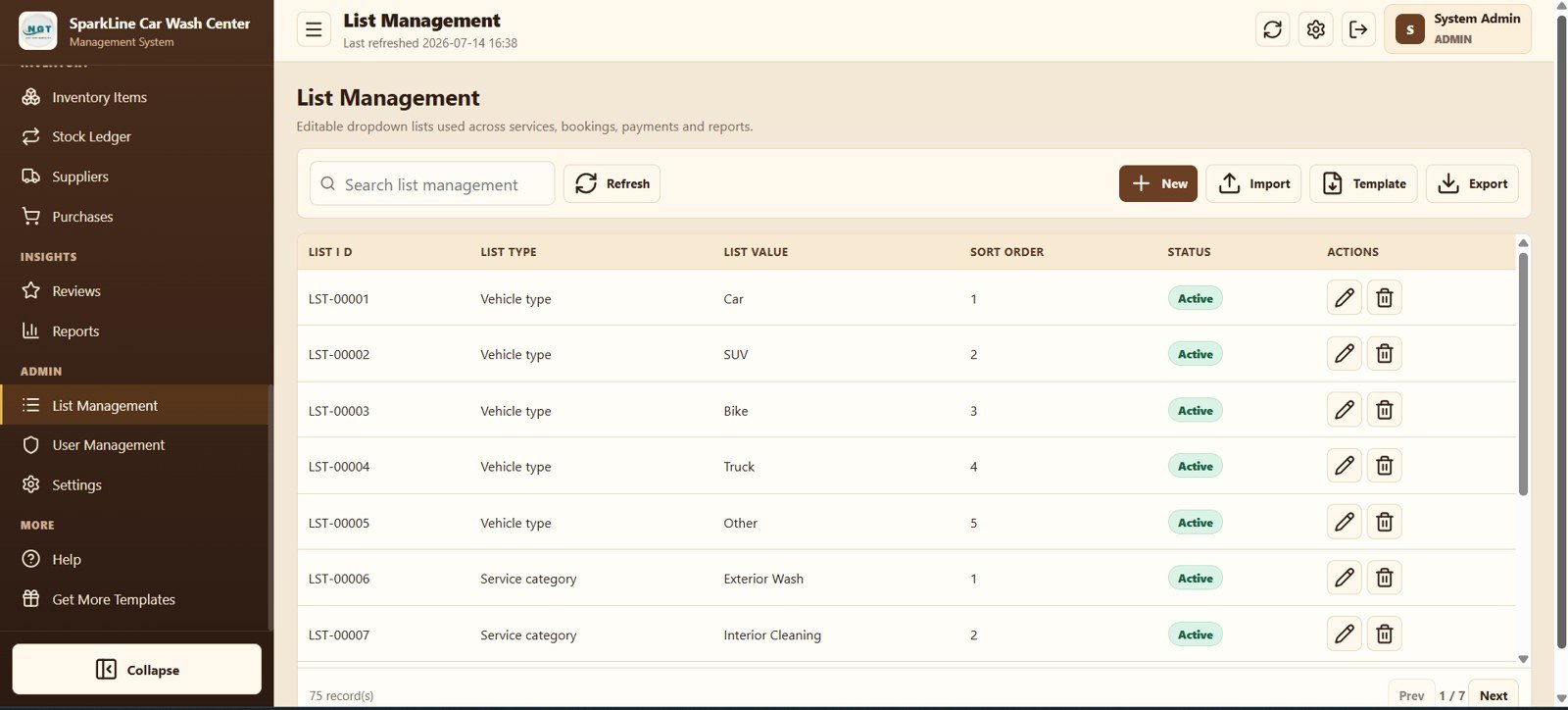Sort by LIST I D column header
This screenshot has height=710, width=1568.
[330, 252]
